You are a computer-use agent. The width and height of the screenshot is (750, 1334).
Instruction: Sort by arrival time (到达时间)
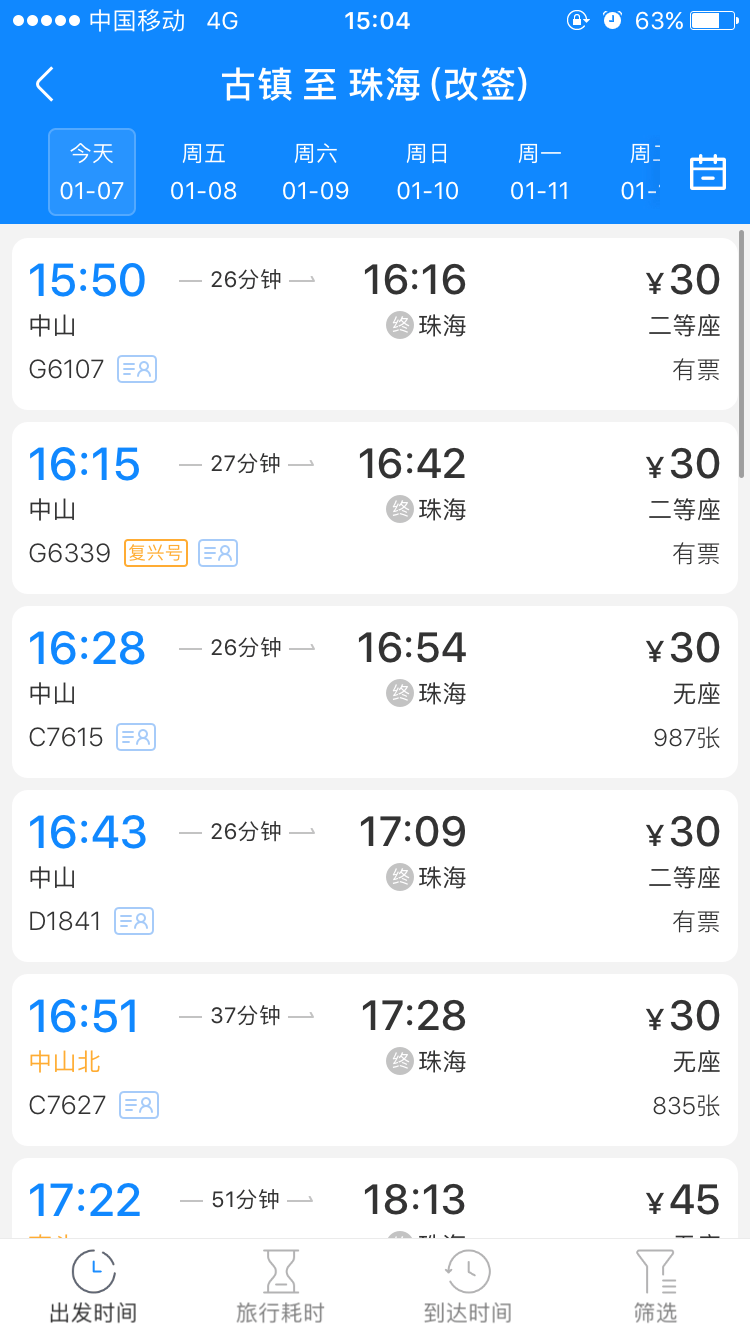[467, 1288]
